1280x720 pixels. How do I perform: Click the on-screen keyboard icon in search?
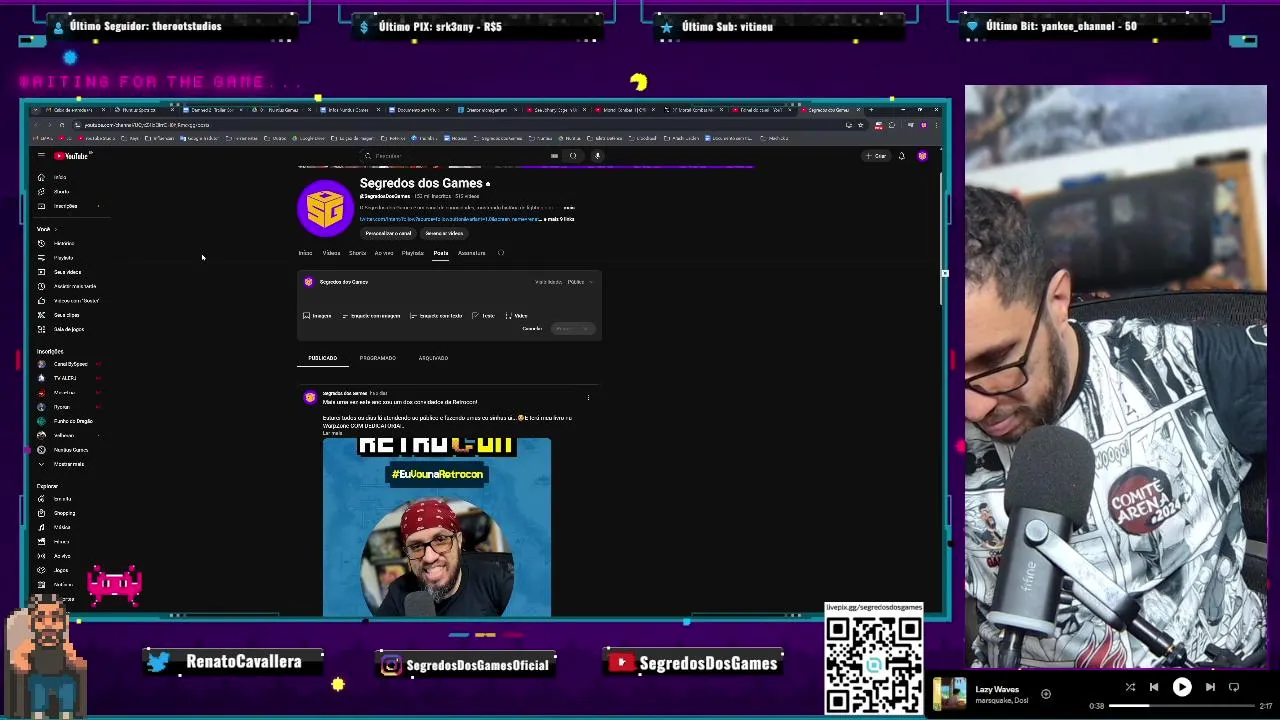tap(554, 156)
